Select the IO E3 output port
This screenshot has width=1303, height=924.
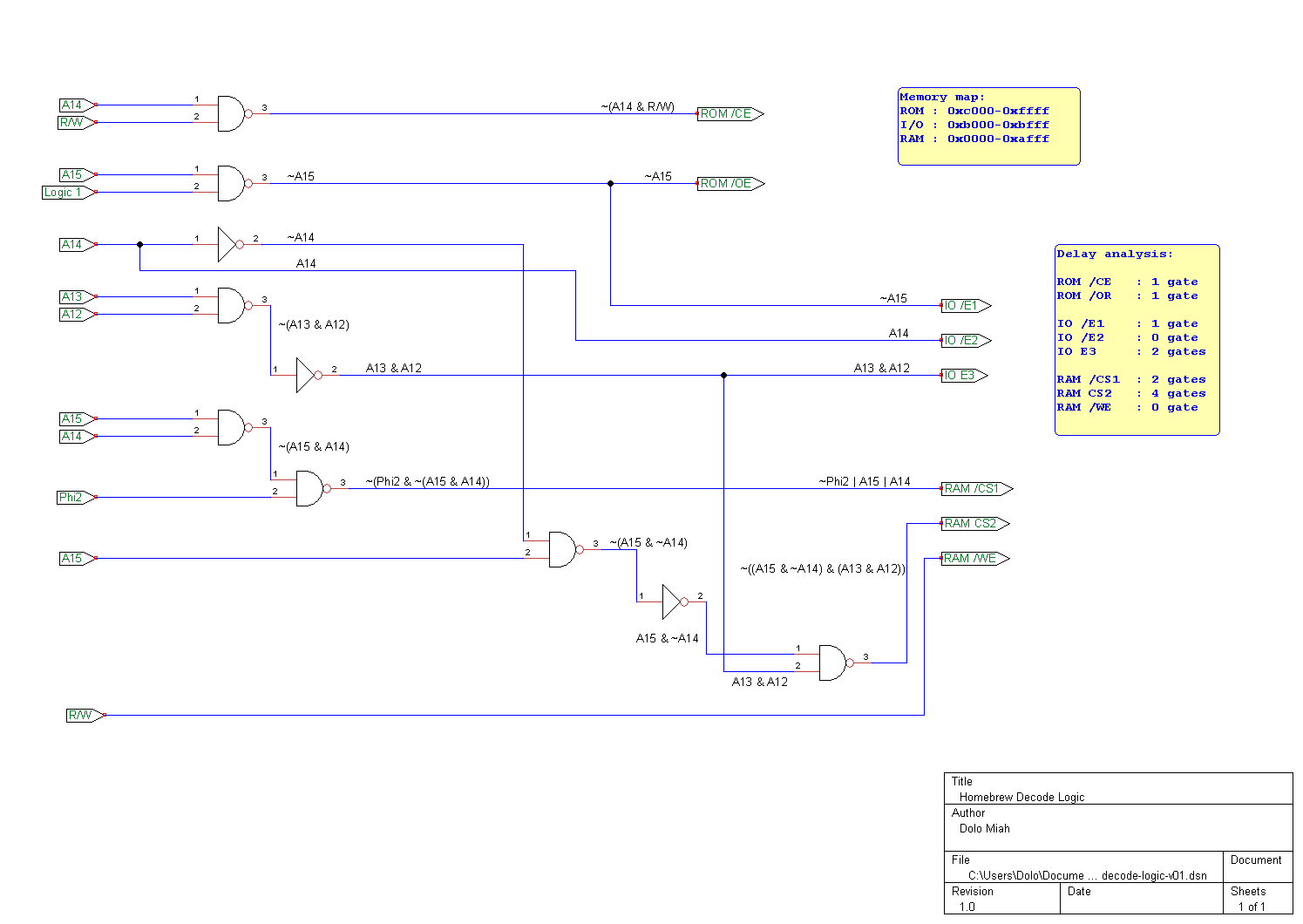pyautogui.click(x=963, y=376)
